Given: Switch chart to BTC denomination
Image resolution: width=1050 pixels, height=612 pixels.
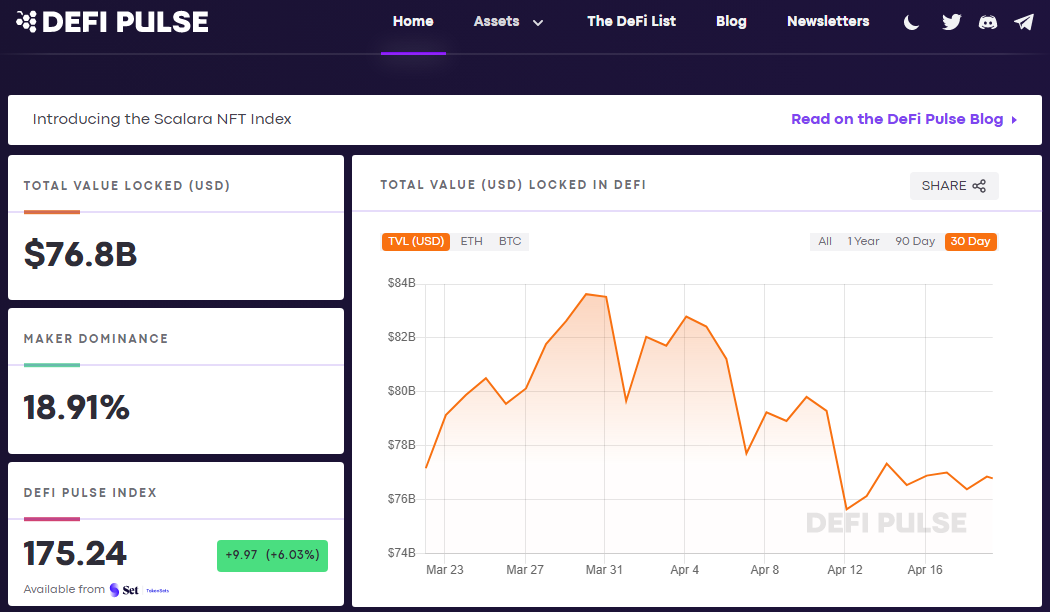Looking at the screenshot, I should pyautogui.click(x=510, y=242).
